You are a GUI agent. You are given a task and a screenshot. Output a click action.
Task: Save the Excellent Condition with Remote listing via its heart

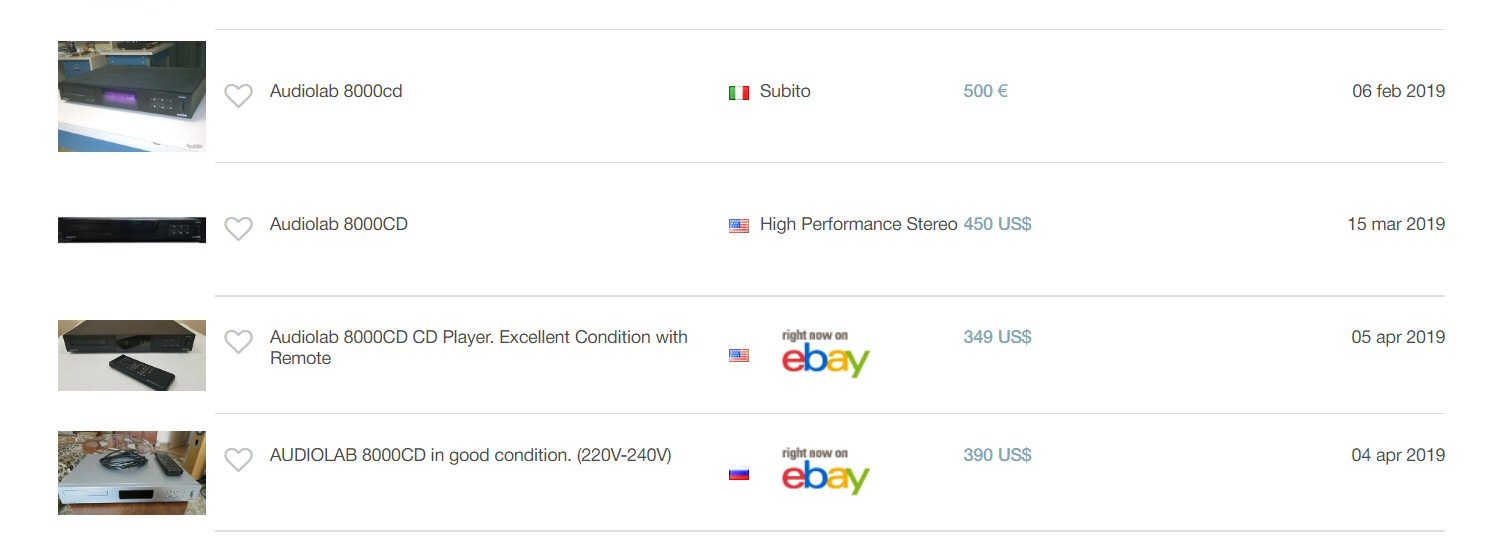pyautogui.click(x=238, y=342)
